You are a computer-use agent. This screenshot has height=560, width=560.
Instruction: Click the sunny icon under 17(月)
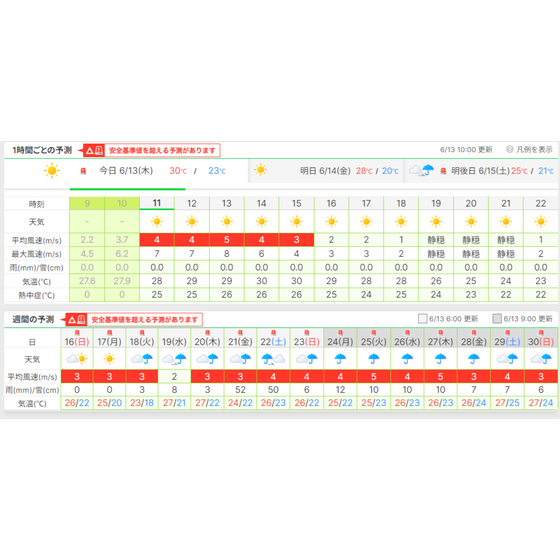109,359
